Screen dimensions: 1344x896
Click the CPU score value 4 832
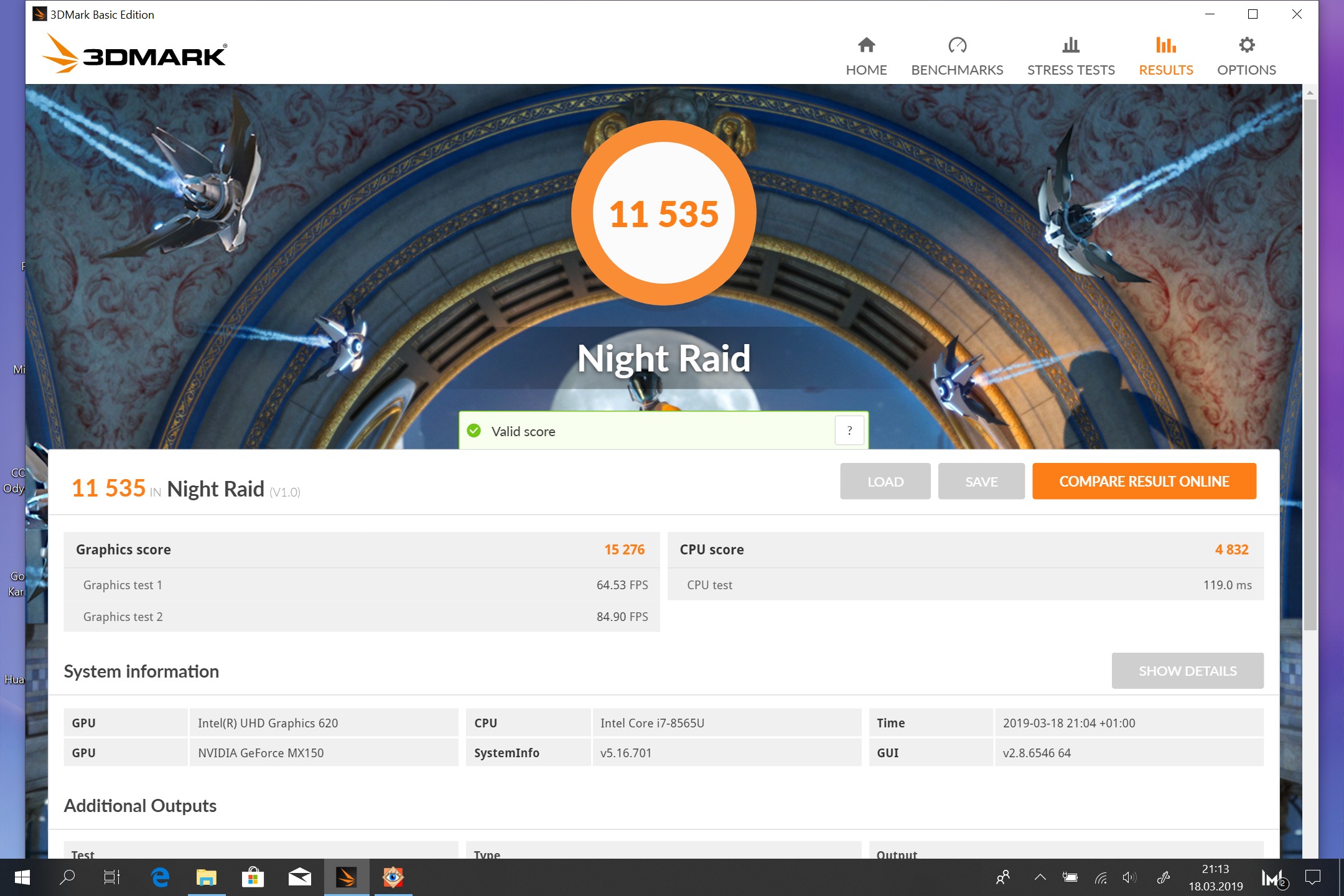(x=1231, y=549)
